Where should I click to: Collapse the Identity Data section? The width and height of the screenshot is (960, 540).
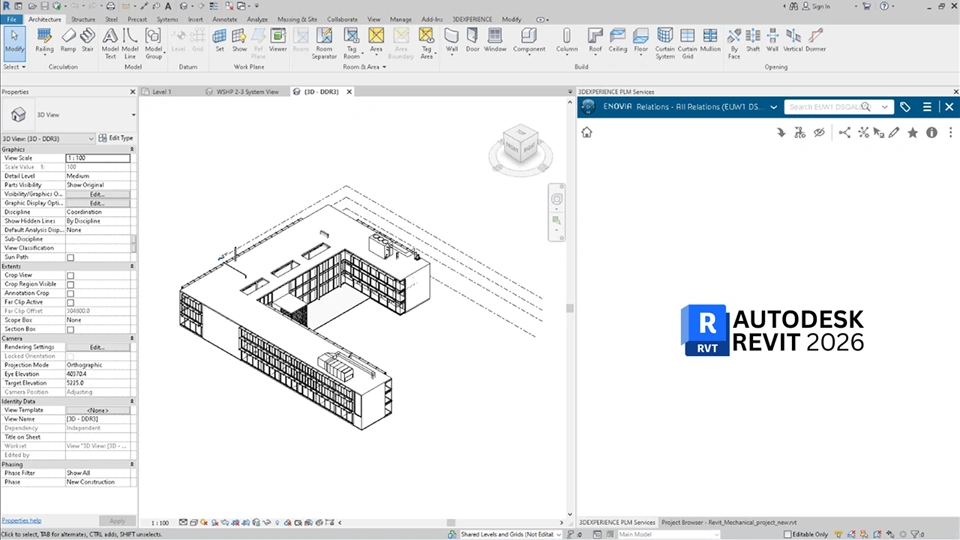pyautogui.click(x=132, y=401)
